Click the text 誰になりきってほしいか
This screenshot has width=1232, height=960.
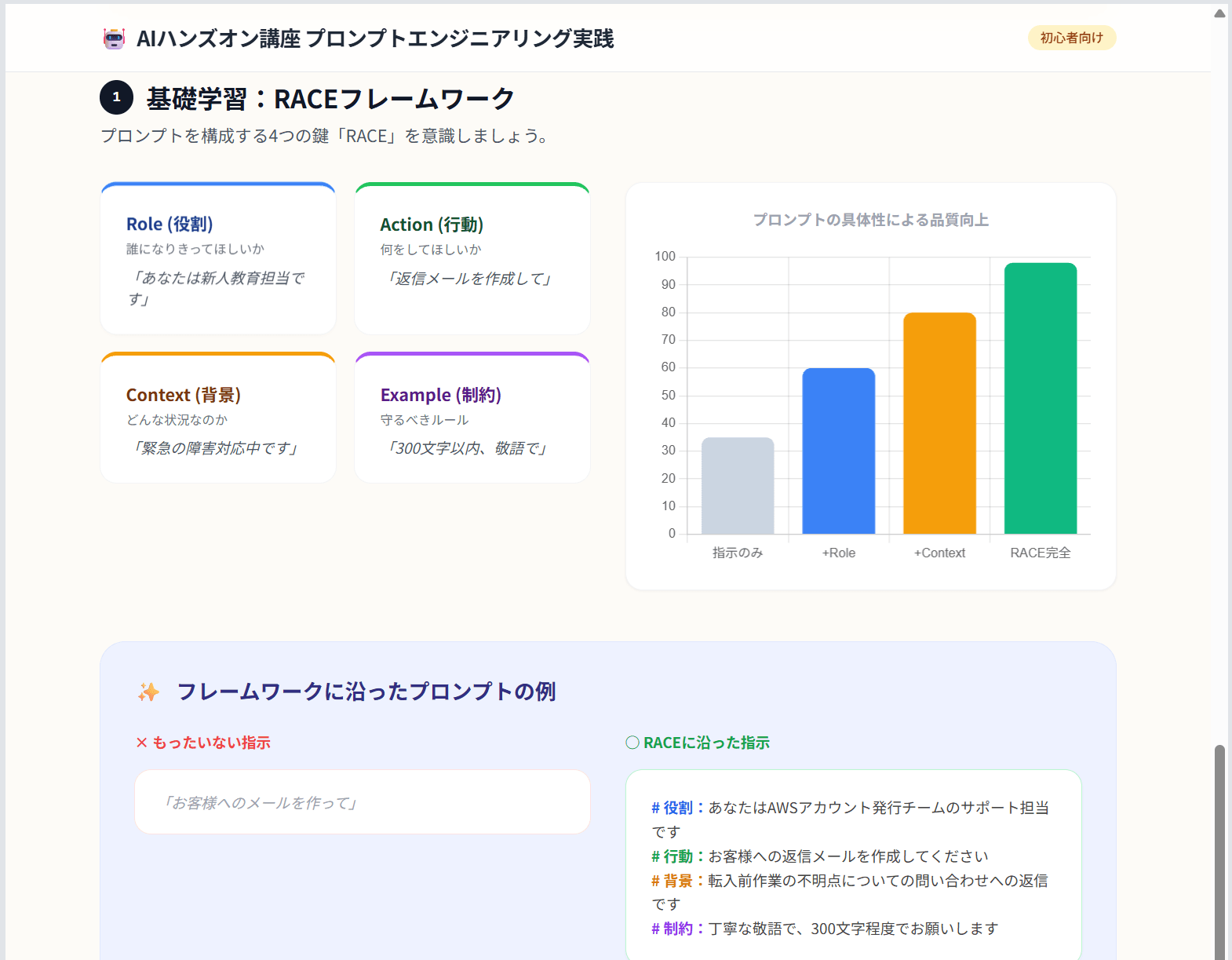[195, 249]
